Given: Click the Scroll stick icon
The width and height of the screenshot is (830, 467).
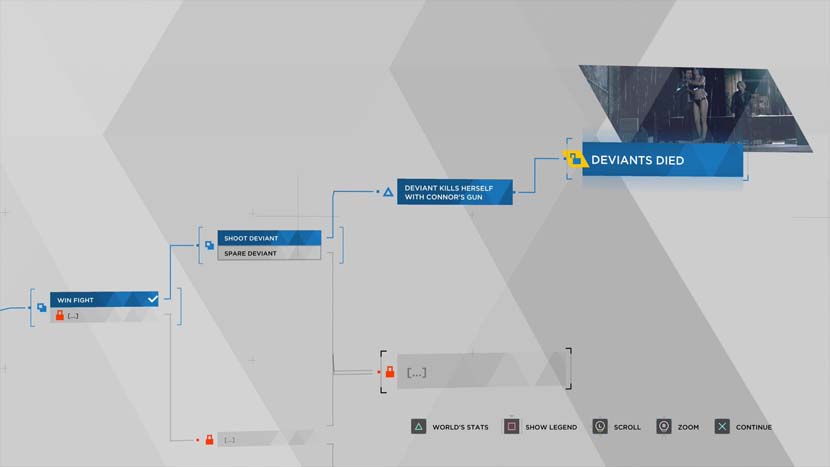Looking at the screenshot, I should point(600,427).
